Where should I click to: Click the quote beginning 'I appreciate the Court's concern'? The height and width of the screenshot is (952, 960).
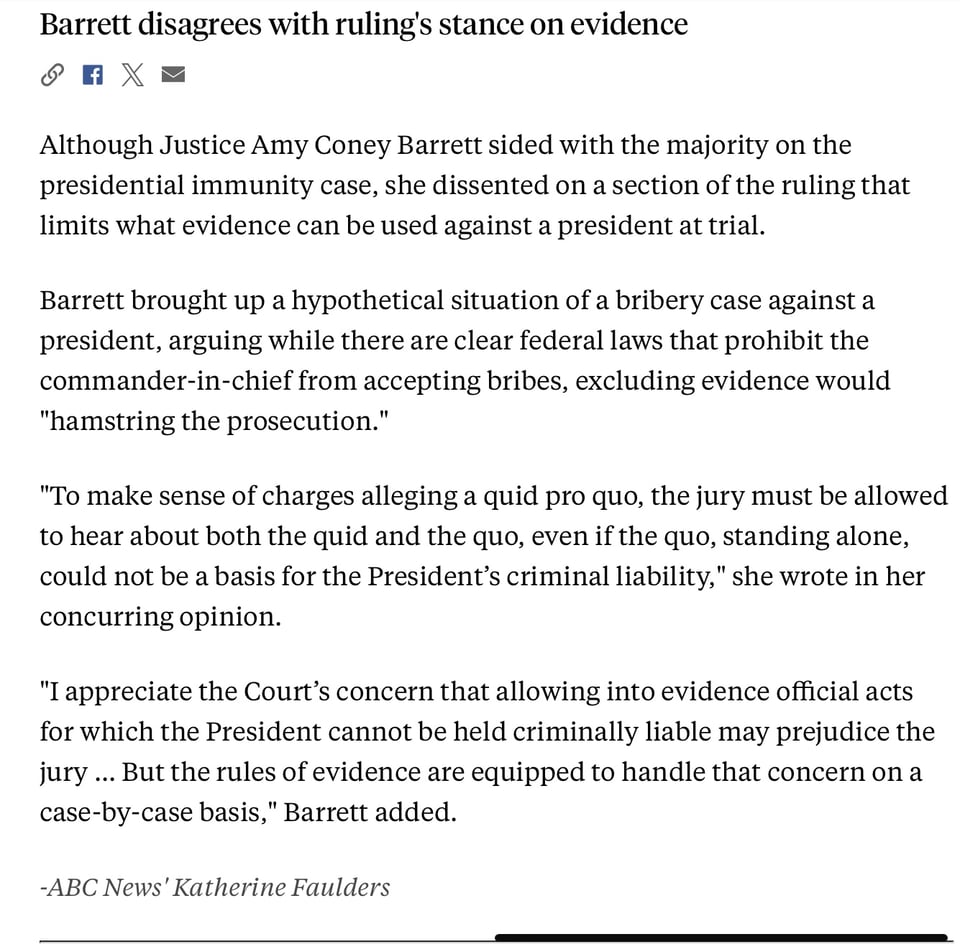click(487, 751)
